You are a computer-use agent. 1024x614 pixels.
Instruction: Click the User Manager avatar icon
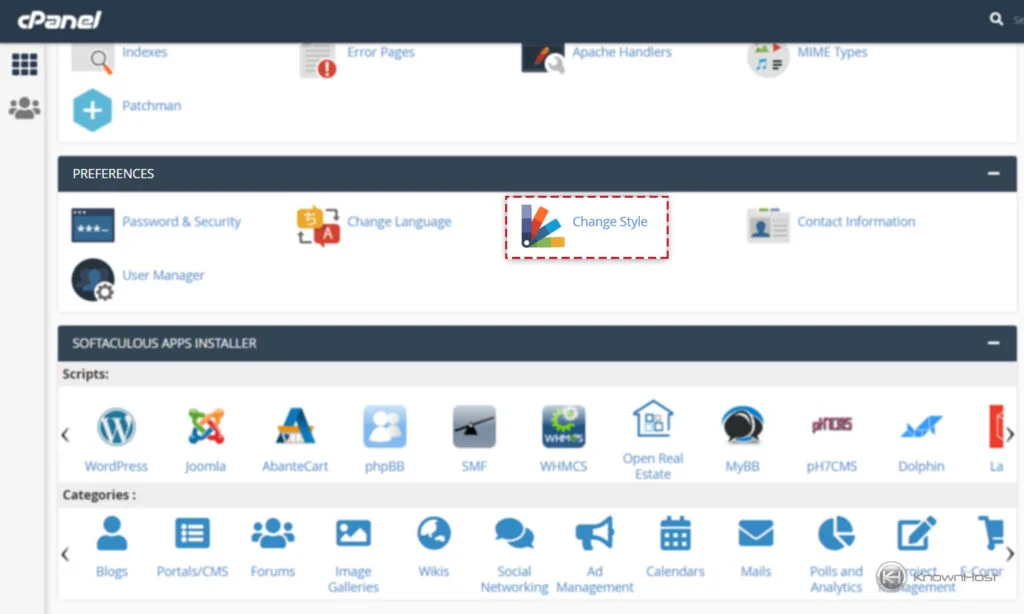pyautogui.click(x=93, y=280)
